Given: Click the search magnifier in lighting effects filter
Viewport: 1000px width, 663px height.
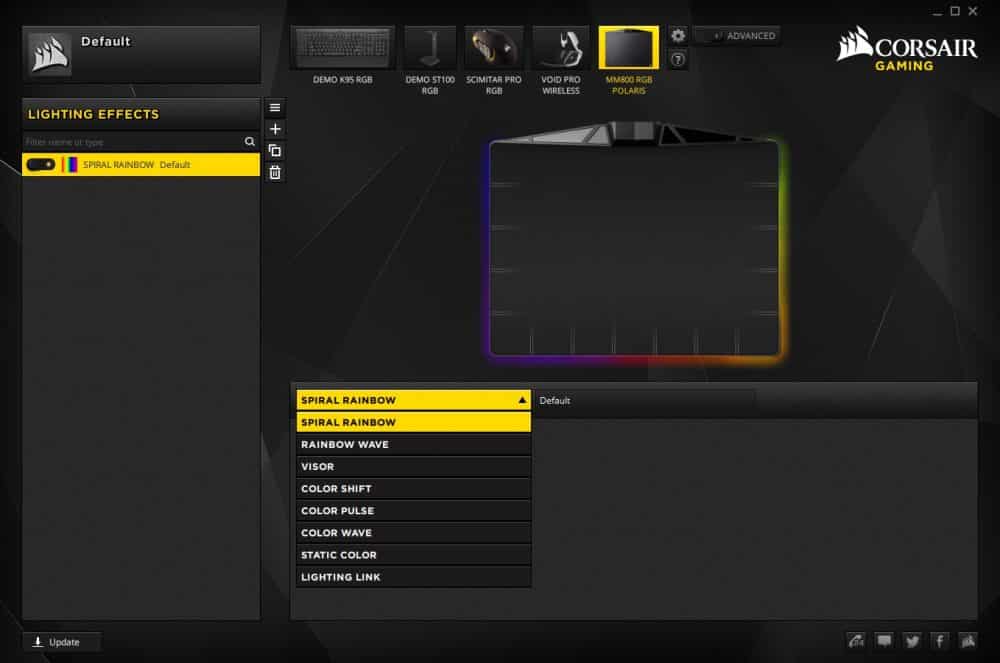Looking at the screenshot, I should click(249, 142).
